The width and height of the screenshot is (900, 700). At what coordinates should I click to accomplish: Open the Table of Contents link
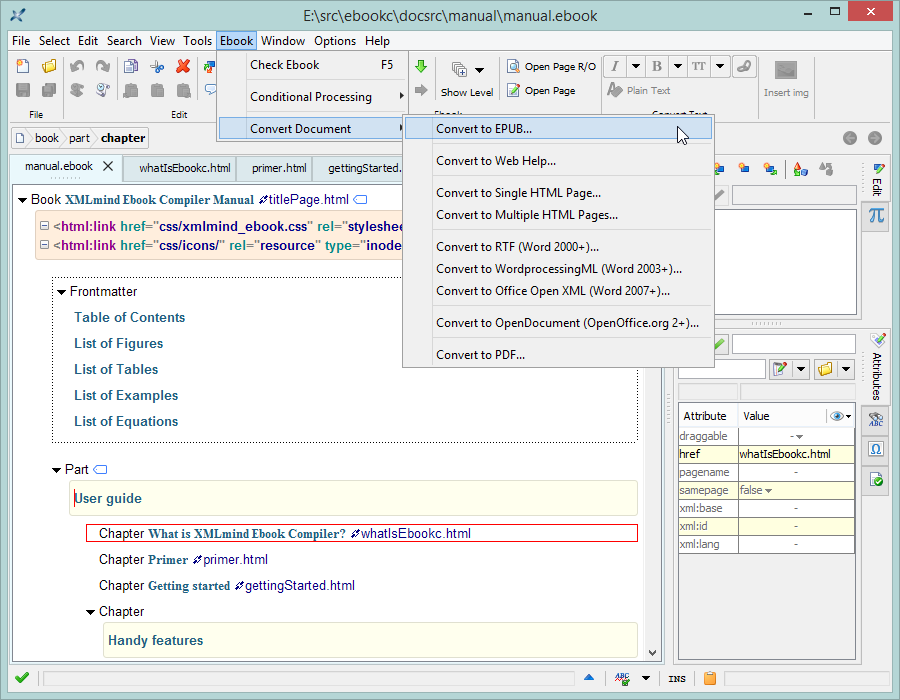pos(130,318)
